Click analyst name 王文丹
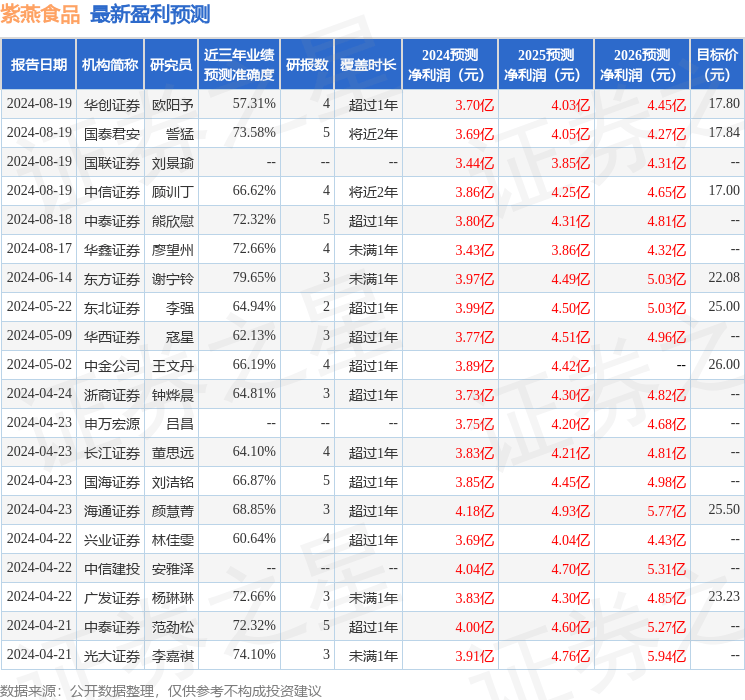The image size is (745, 700). pyautogui.click(x=172, y=366)
